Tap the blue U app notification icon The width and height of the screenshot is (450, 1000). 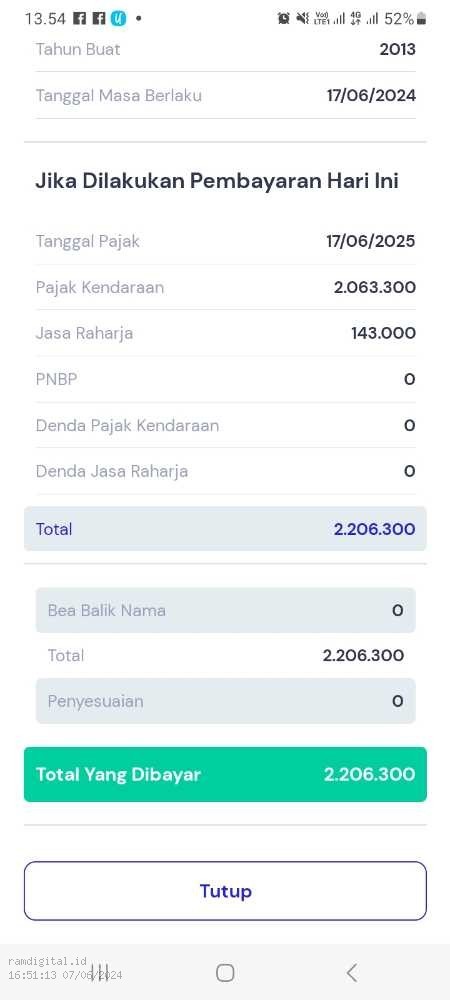pyautogui.click(x=119, y=18)
